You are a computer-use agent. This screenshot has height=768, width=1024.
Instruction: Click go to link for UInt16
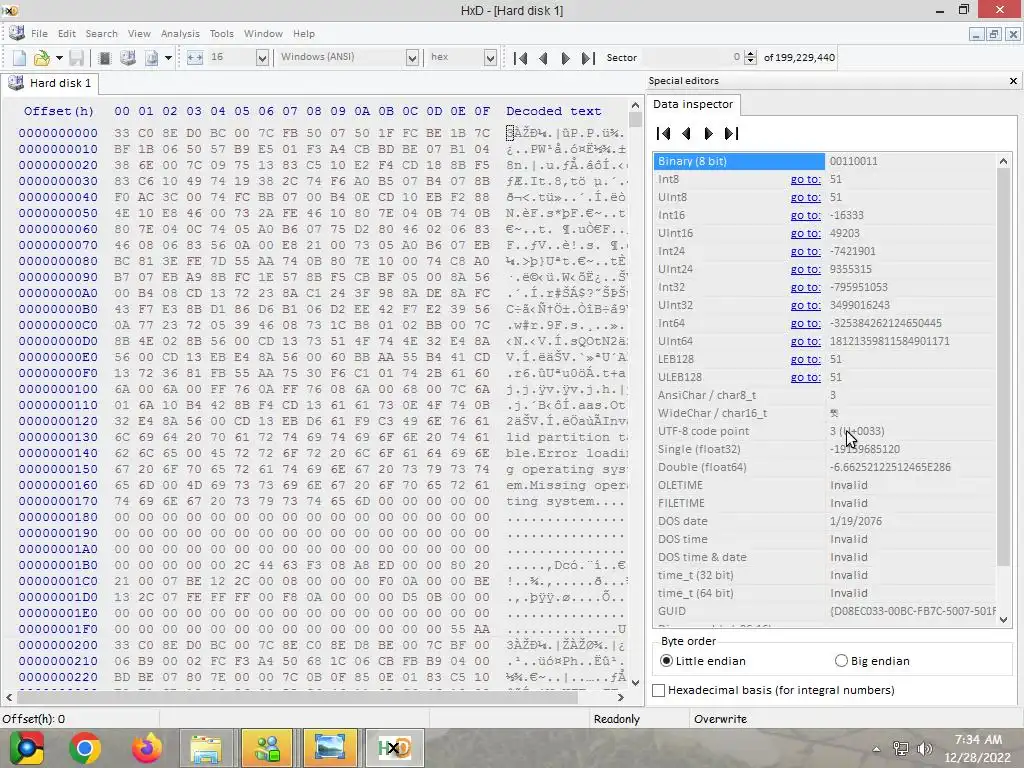pyautogui.click(x=805, y=233)
